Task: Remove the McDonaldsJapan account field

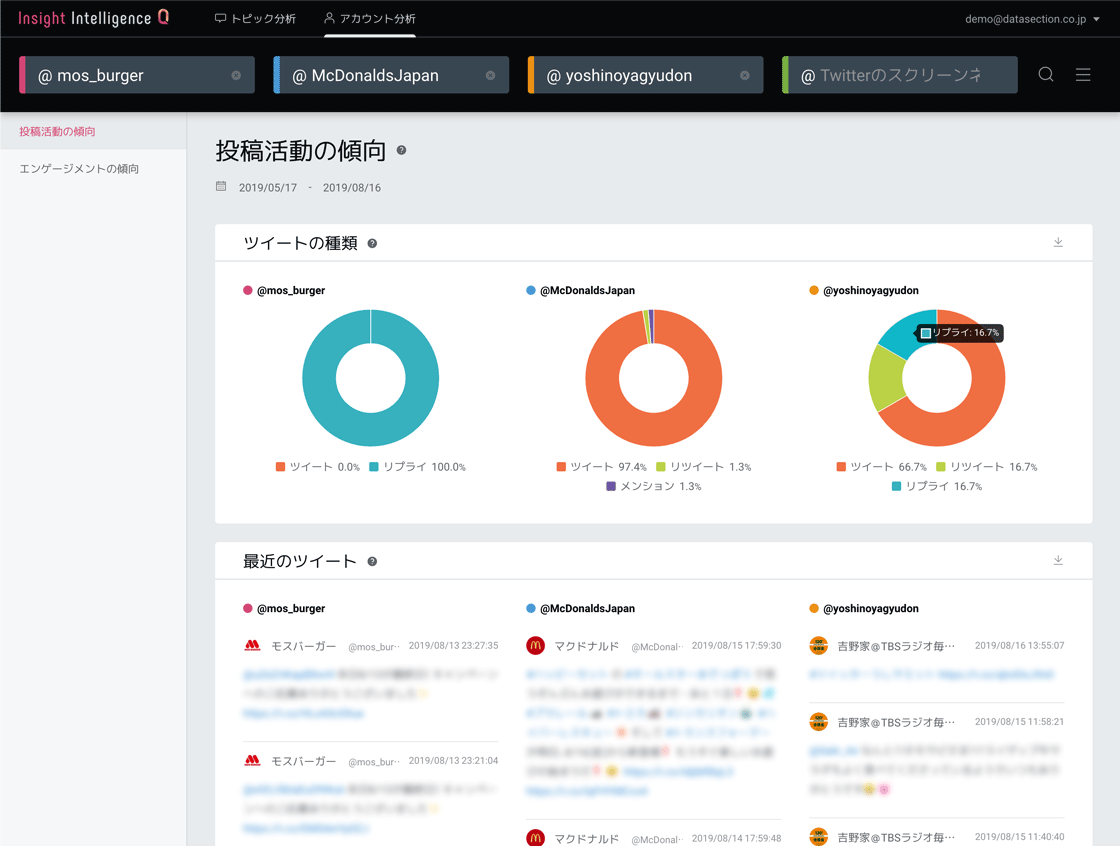Action: pyautogui.click(x=491, y=75)
